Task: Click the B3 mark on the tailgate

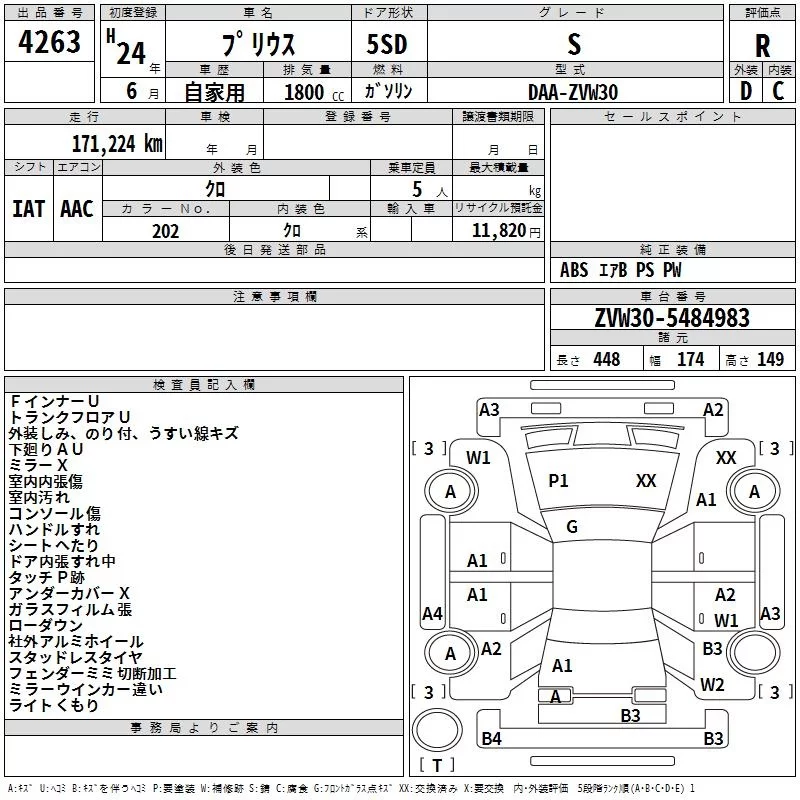Action: pos(630,716)
